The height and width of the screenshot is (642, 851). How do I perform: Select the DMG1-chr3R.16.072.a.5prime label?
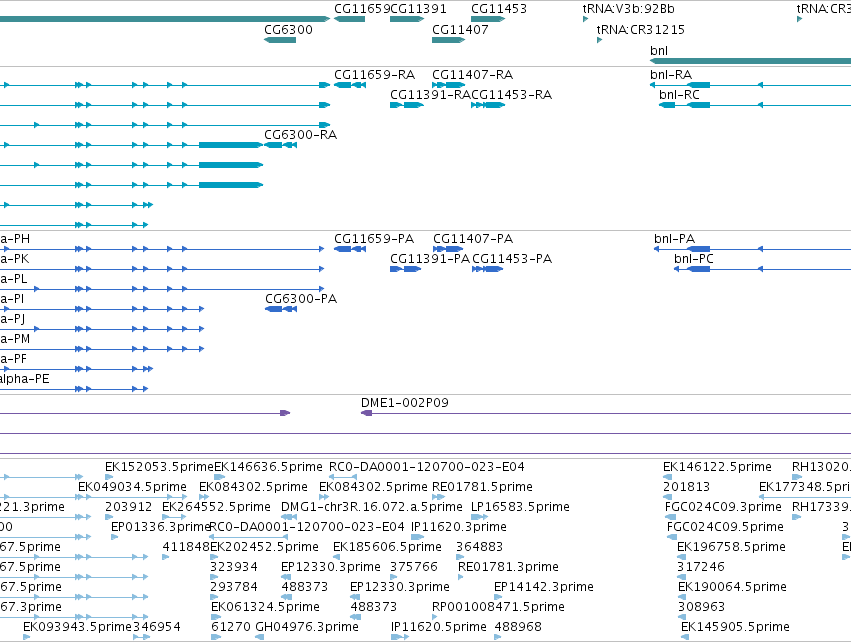[x=372, y=507]
